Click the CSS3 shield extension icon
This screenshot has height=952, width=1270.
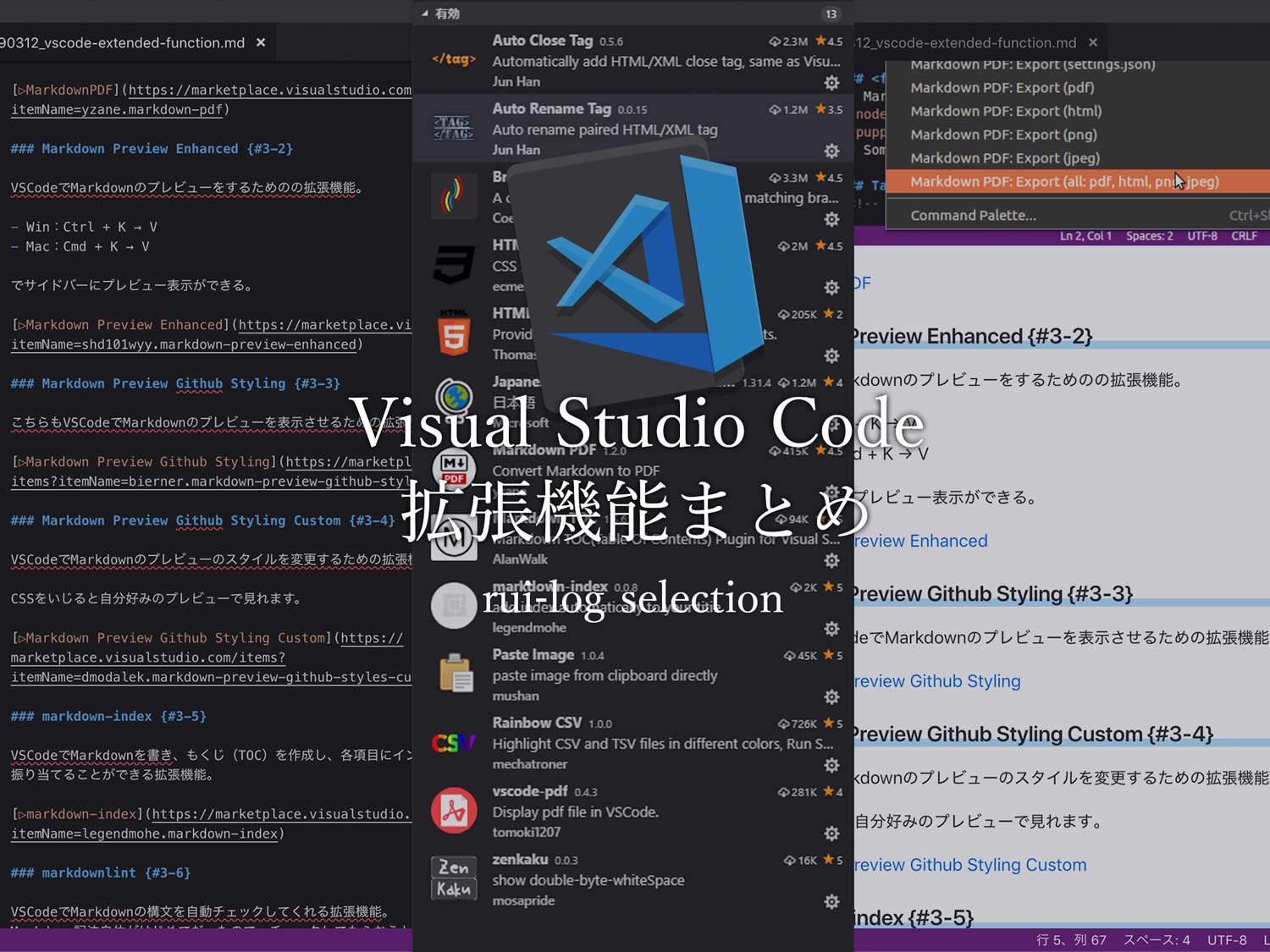click(454, 265)
